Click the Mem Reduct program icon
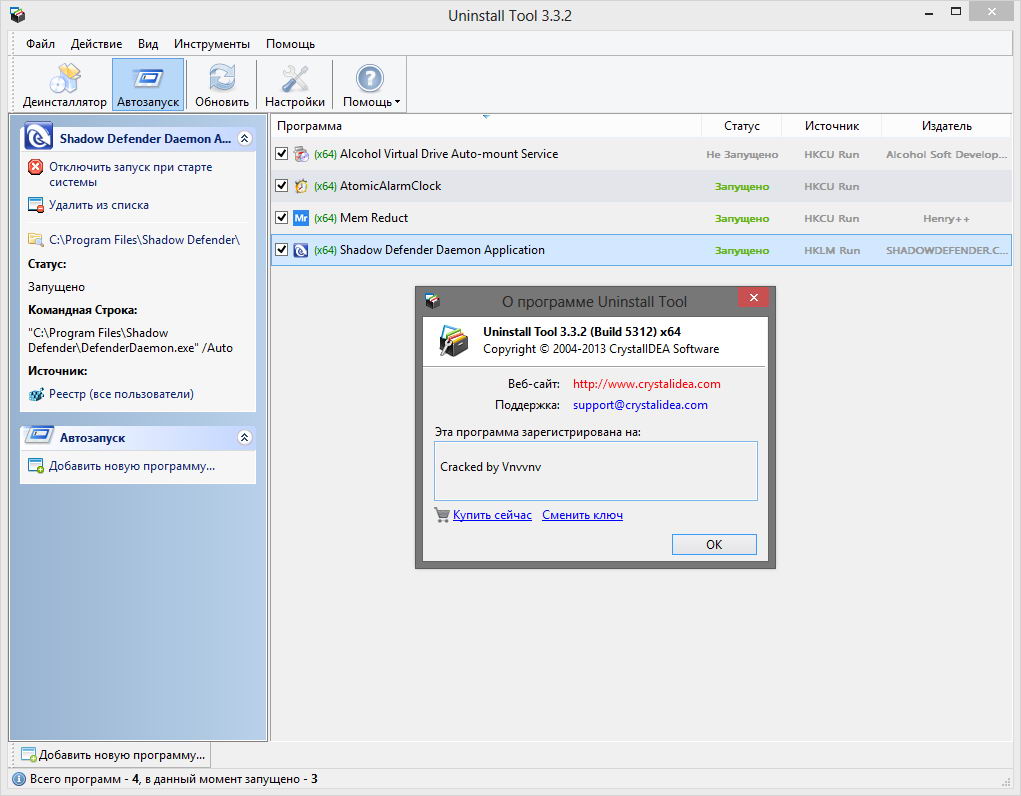The image size is (1021, 796). click(301, 218)
